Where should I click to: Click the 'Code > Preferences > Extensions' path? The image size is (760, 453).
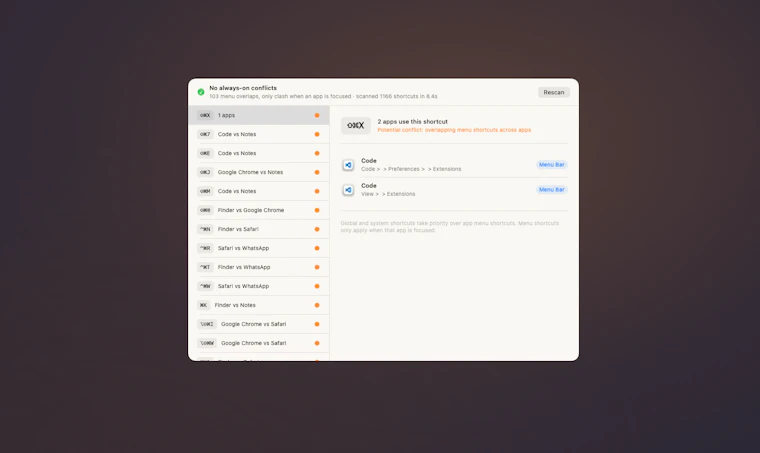click(x=411, y=169)
